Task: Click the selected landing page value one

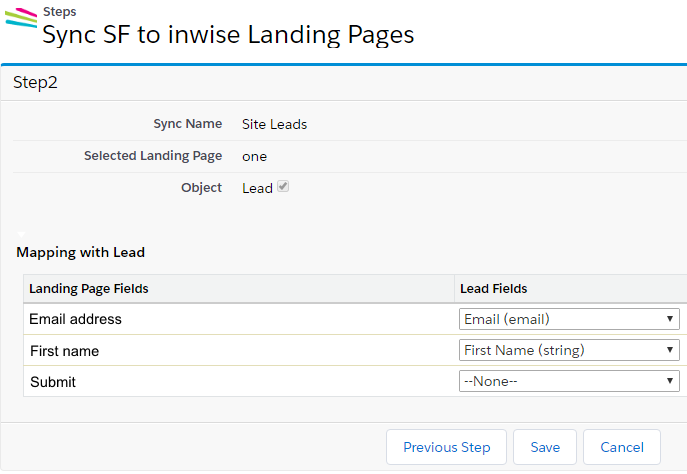Action: click(255, 156)
